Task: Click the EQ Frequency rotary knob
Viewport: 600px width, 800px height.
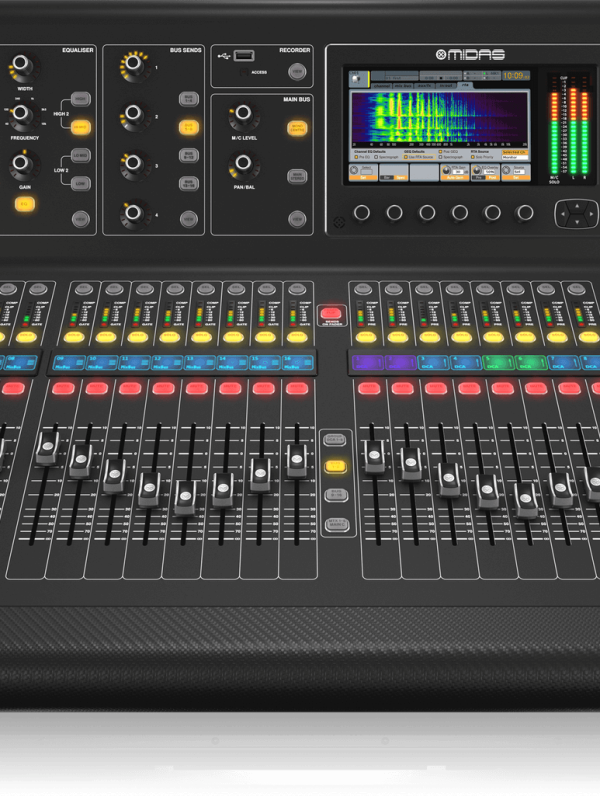Action: [x=20, y=113]
